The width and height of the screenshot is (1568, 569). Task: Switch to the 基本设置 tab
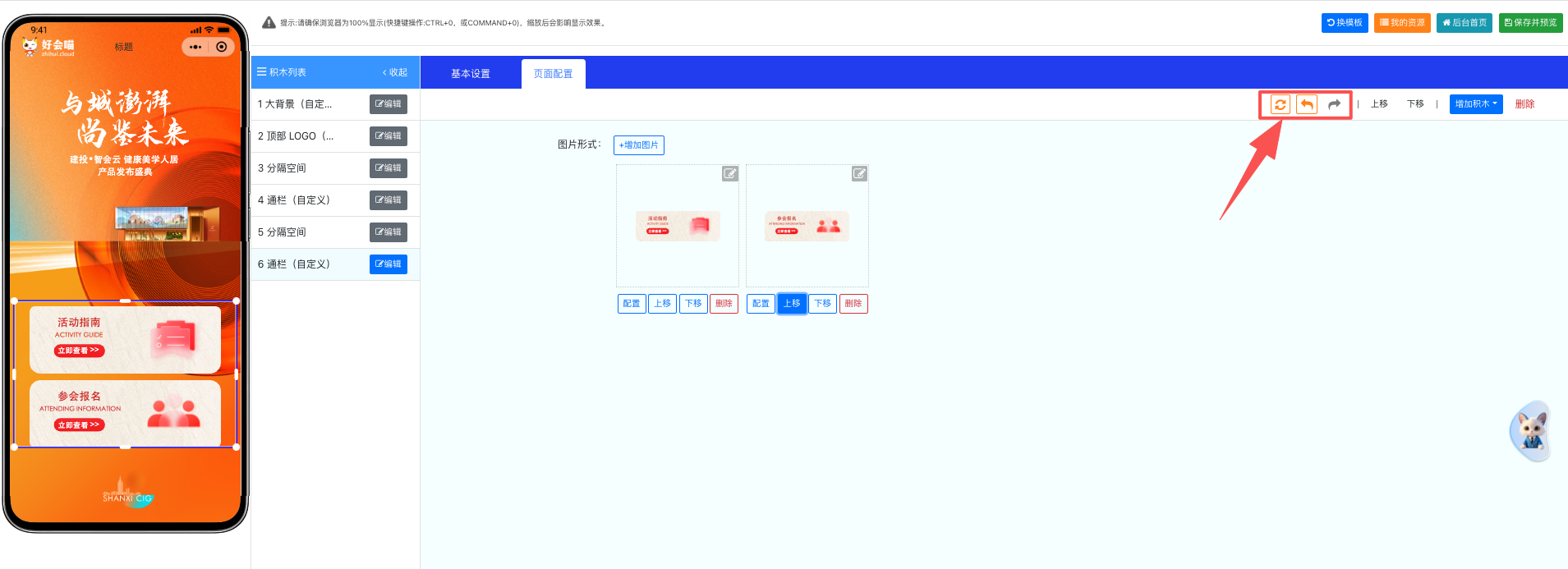click(470, 74)
